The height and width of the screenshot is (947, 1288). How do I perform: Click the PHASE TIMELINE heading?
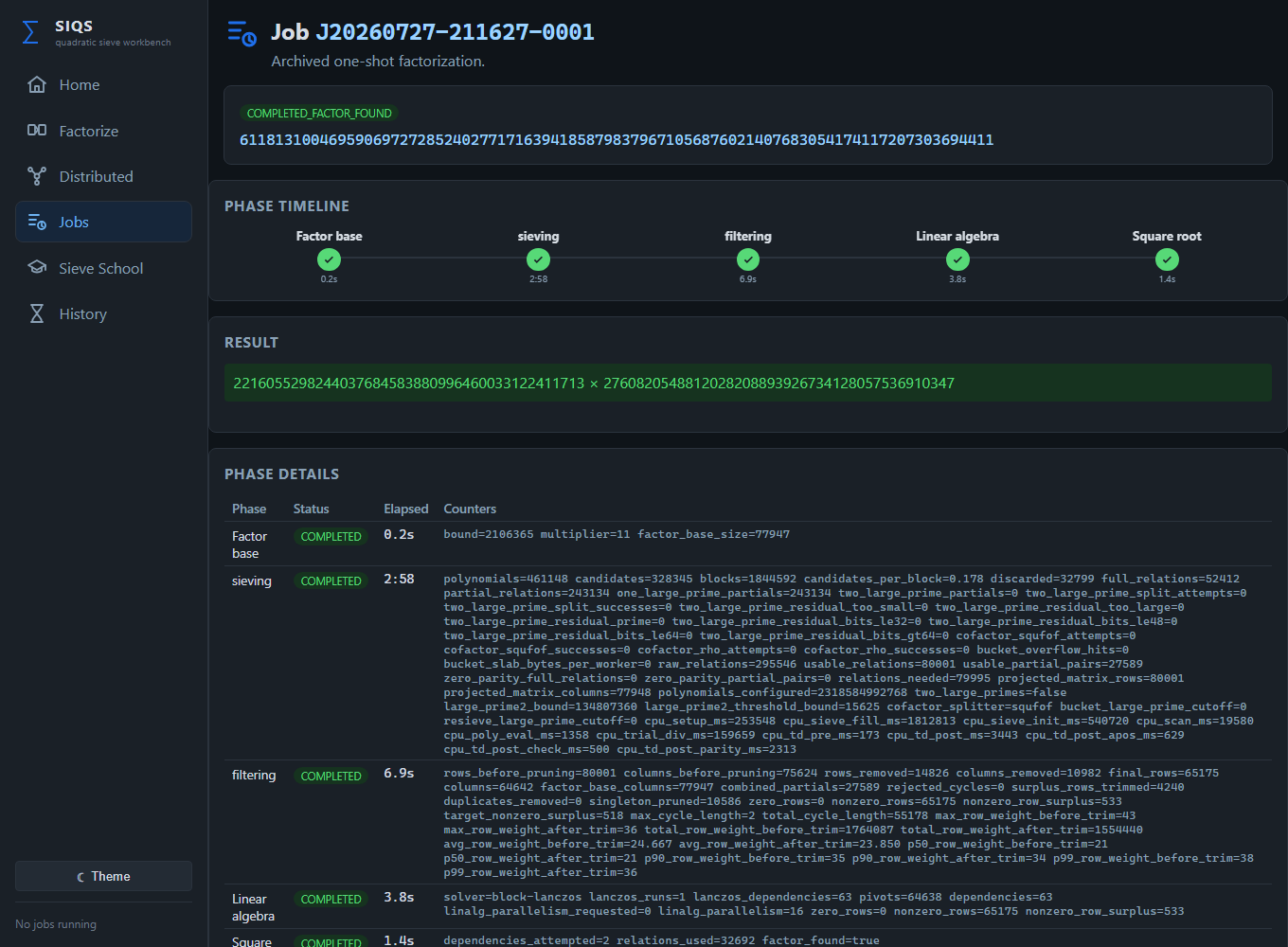pos(287,206)
